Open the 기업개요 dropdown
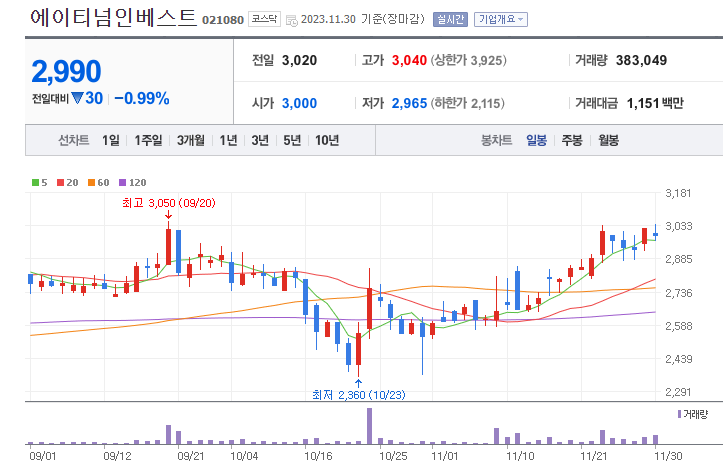 coord(501,19)
